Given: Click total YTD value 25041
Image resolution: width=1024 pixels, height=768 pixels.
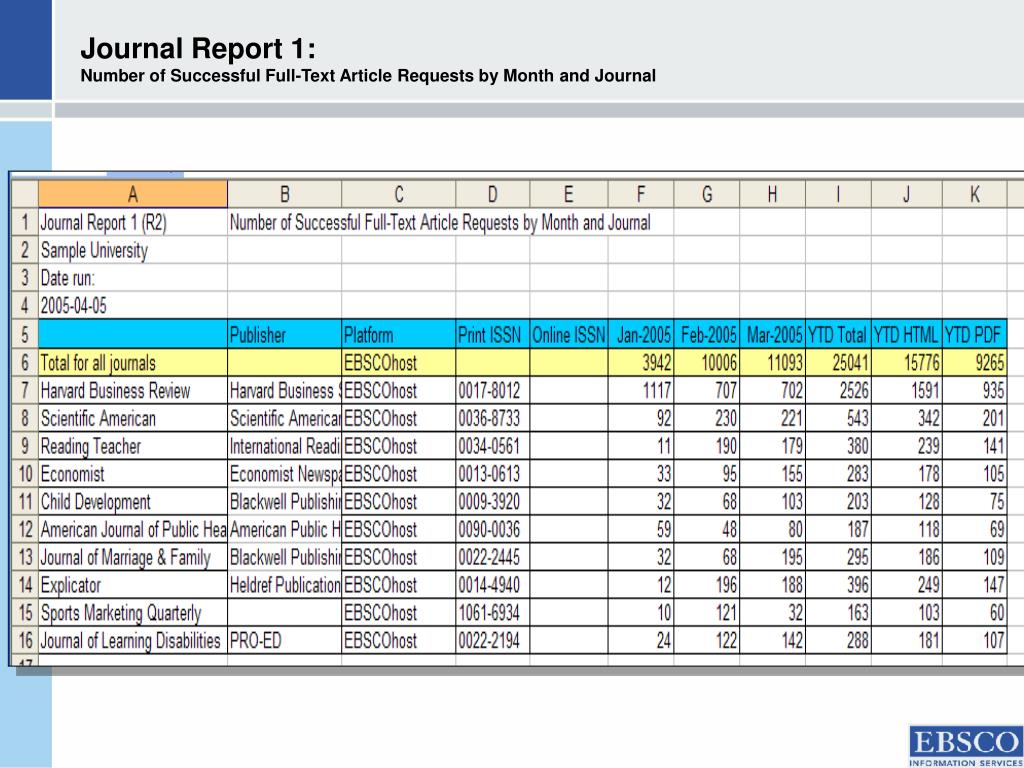Looking at the screenshot, I should [839, 362].
